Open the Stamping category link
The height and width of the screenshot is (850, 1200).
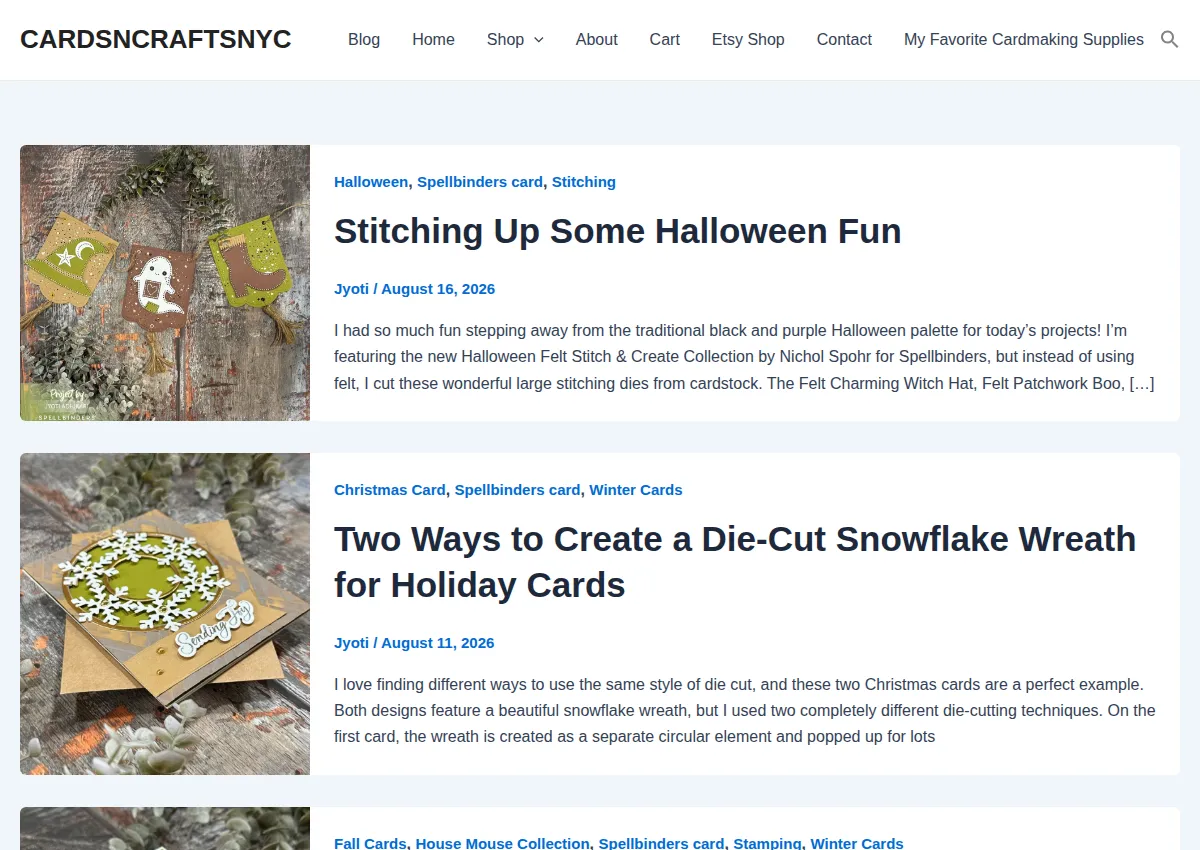[768, 844]
